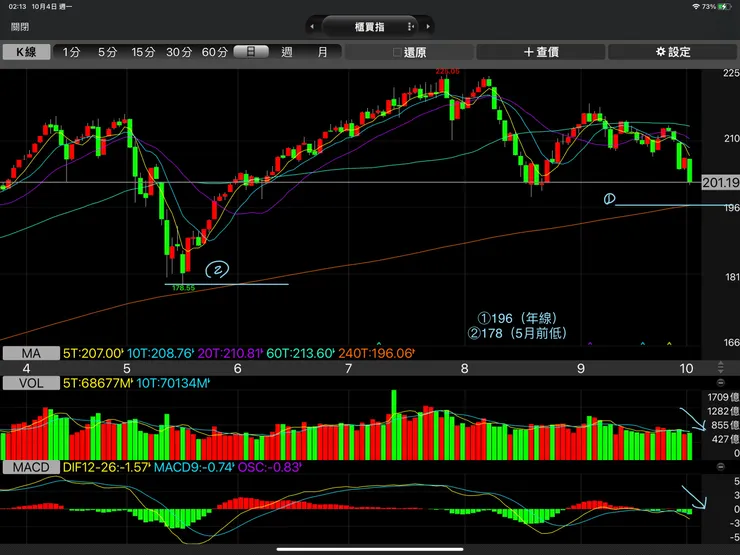The height and width of the screenshot is (555, 740).
Task: Switch to 60分 timeframe
Action: (x=215, y=52)
